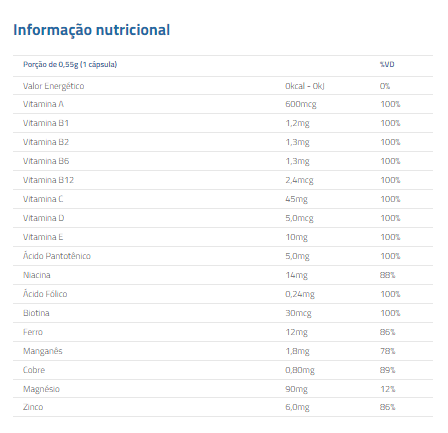Select the Ácido Pantotênico row label

(x=57, y=256)
